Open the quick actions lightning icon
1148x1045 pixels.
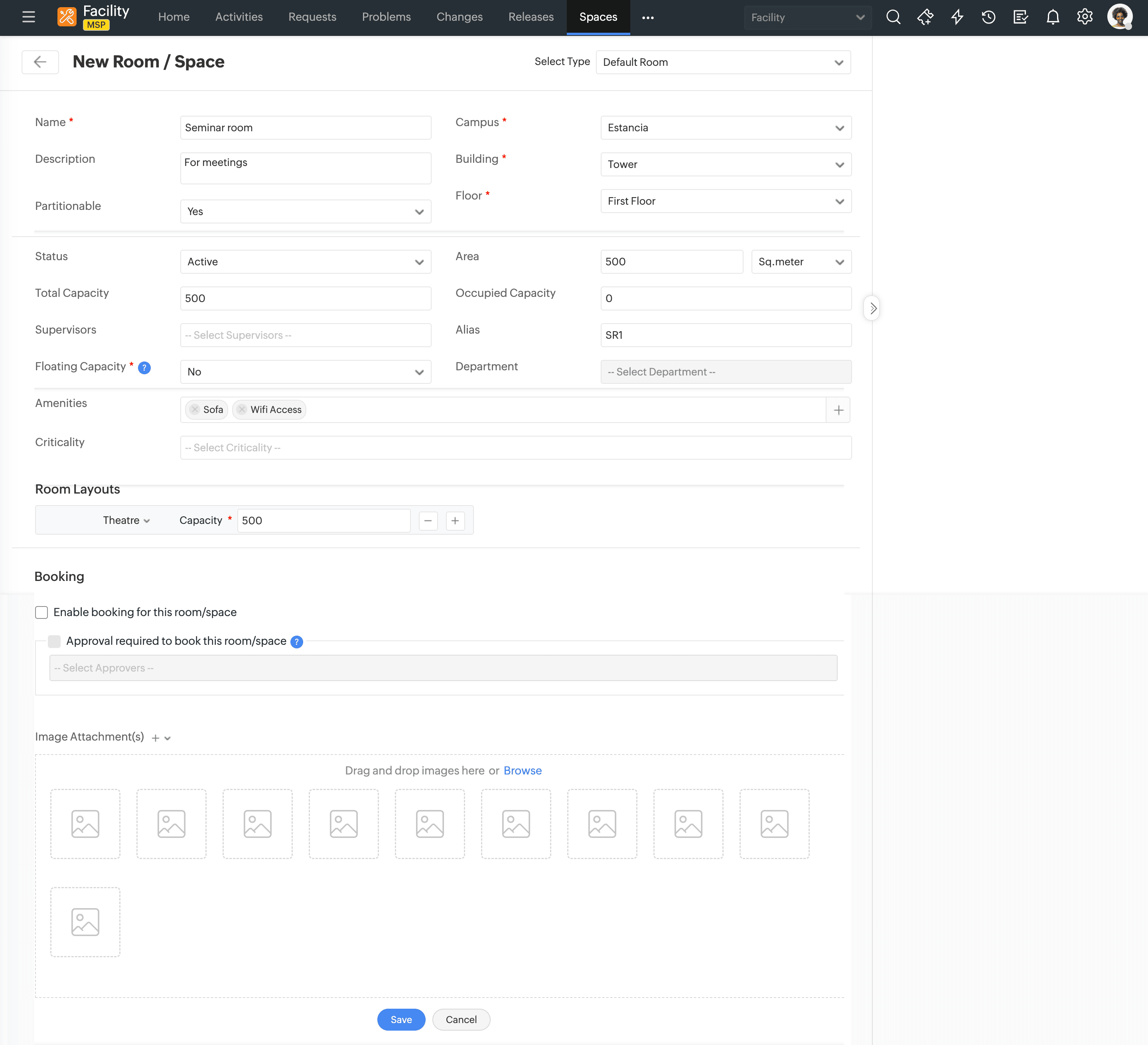(957, 17)
